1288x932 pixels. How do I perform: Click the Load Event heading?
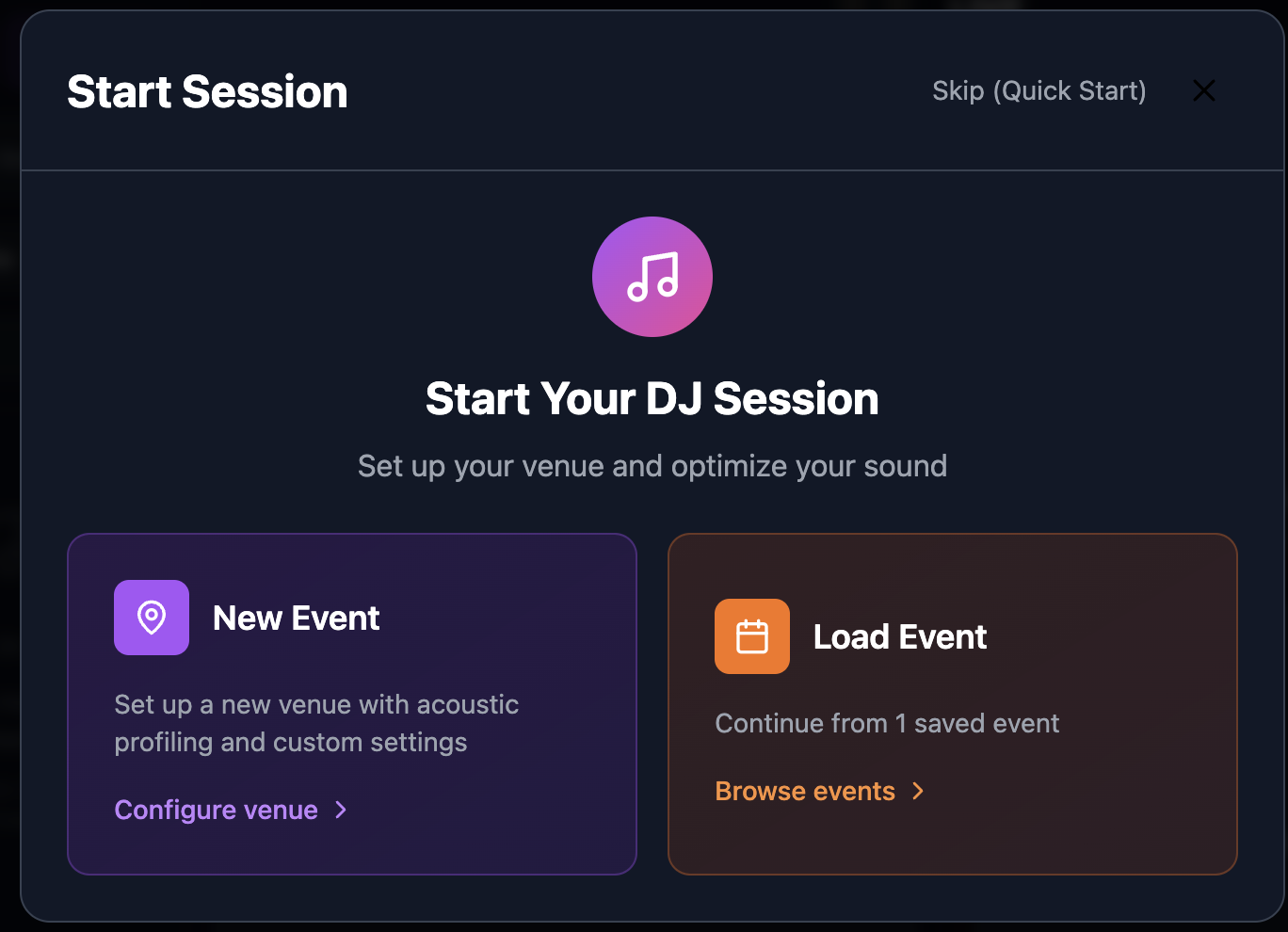pyautogui.click(x=899, y=636)
